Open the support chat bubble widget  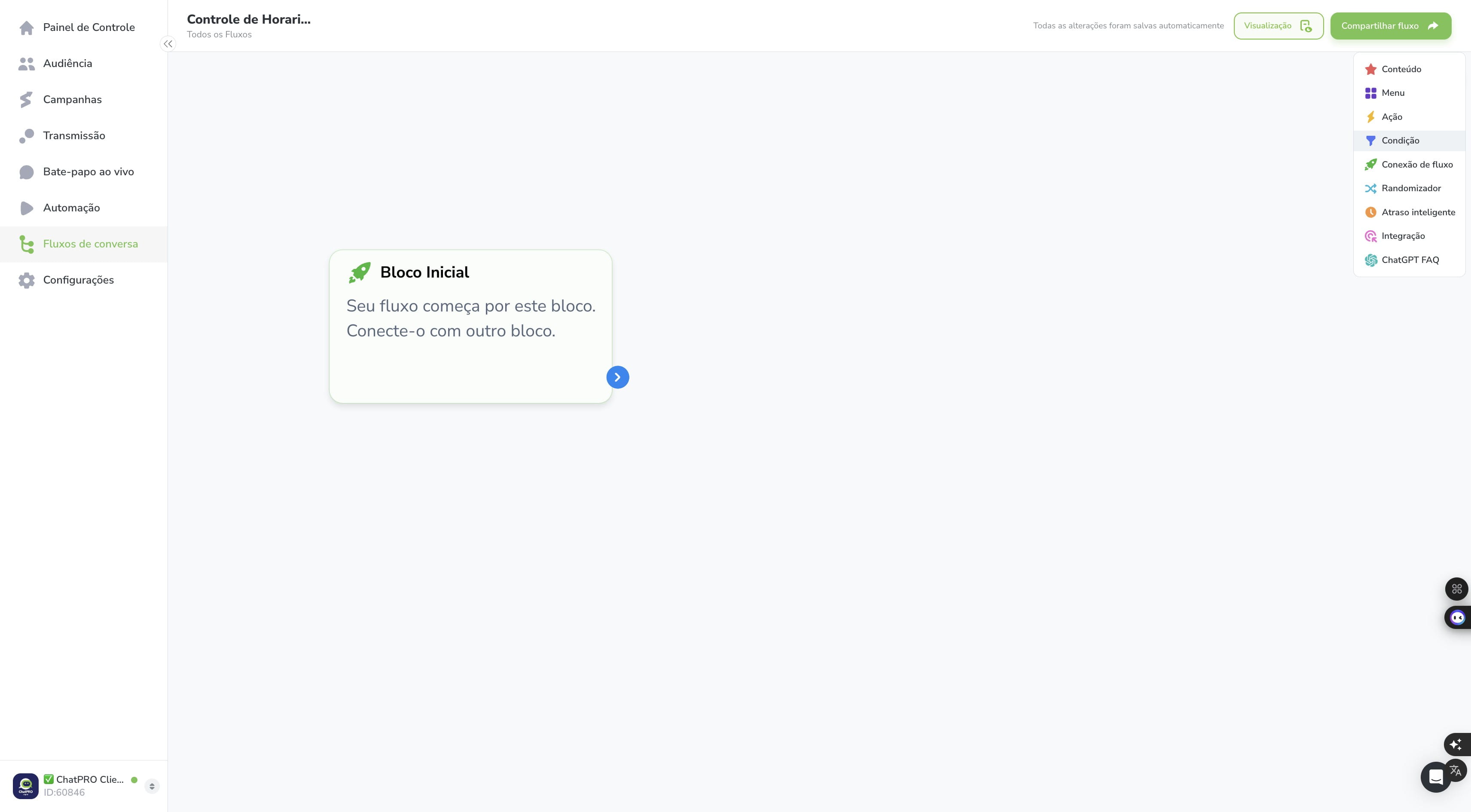(x=1436, y=777)
